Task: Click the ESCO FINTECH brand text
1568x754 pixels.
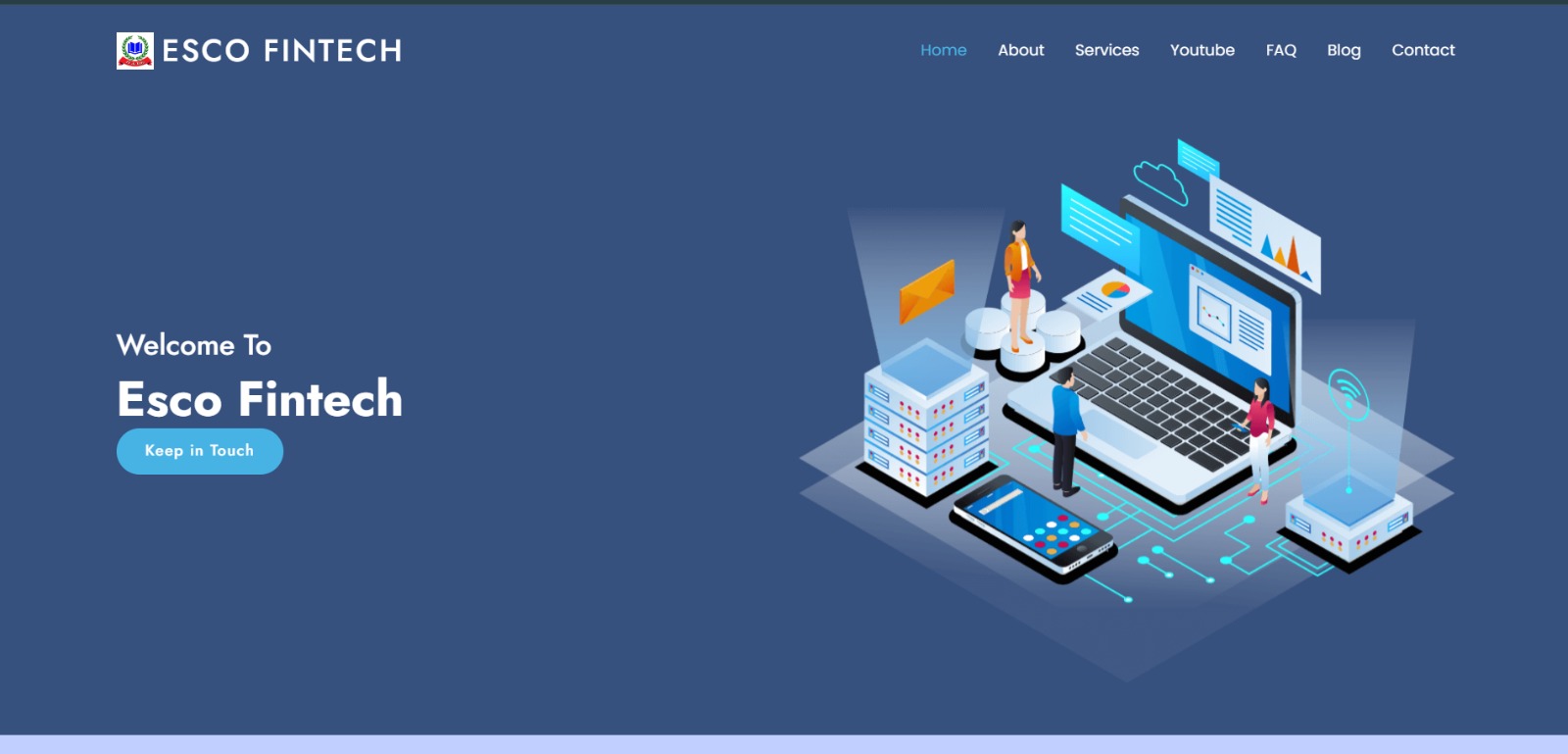Action: click(x=282, y=51)
